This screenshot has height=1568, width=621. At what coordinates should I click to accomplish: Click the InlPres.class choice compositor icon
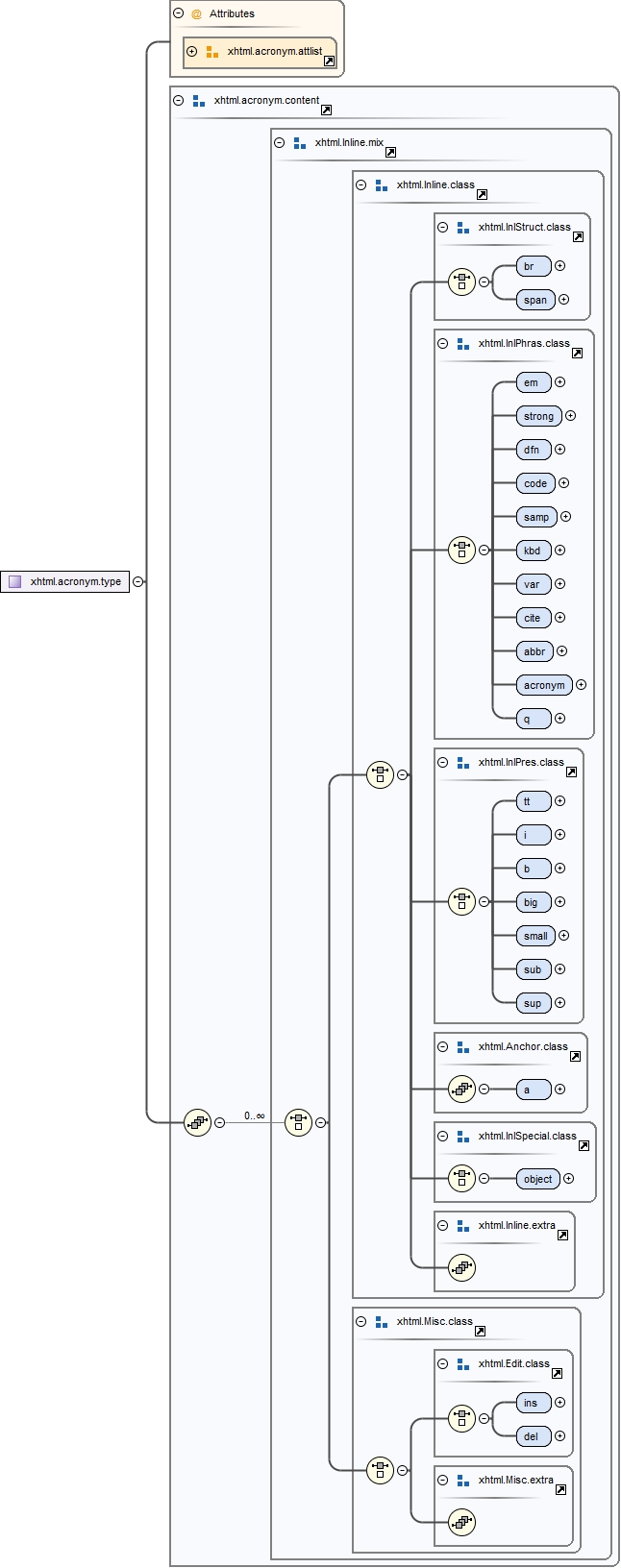pos(462,902)
